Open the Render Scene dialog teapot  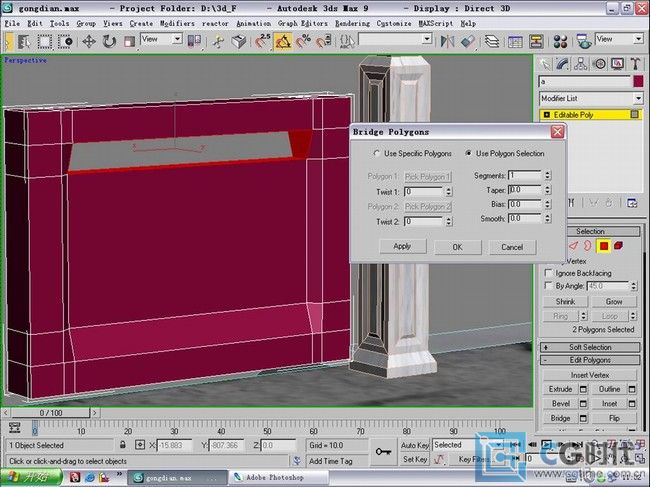(584, 41)
